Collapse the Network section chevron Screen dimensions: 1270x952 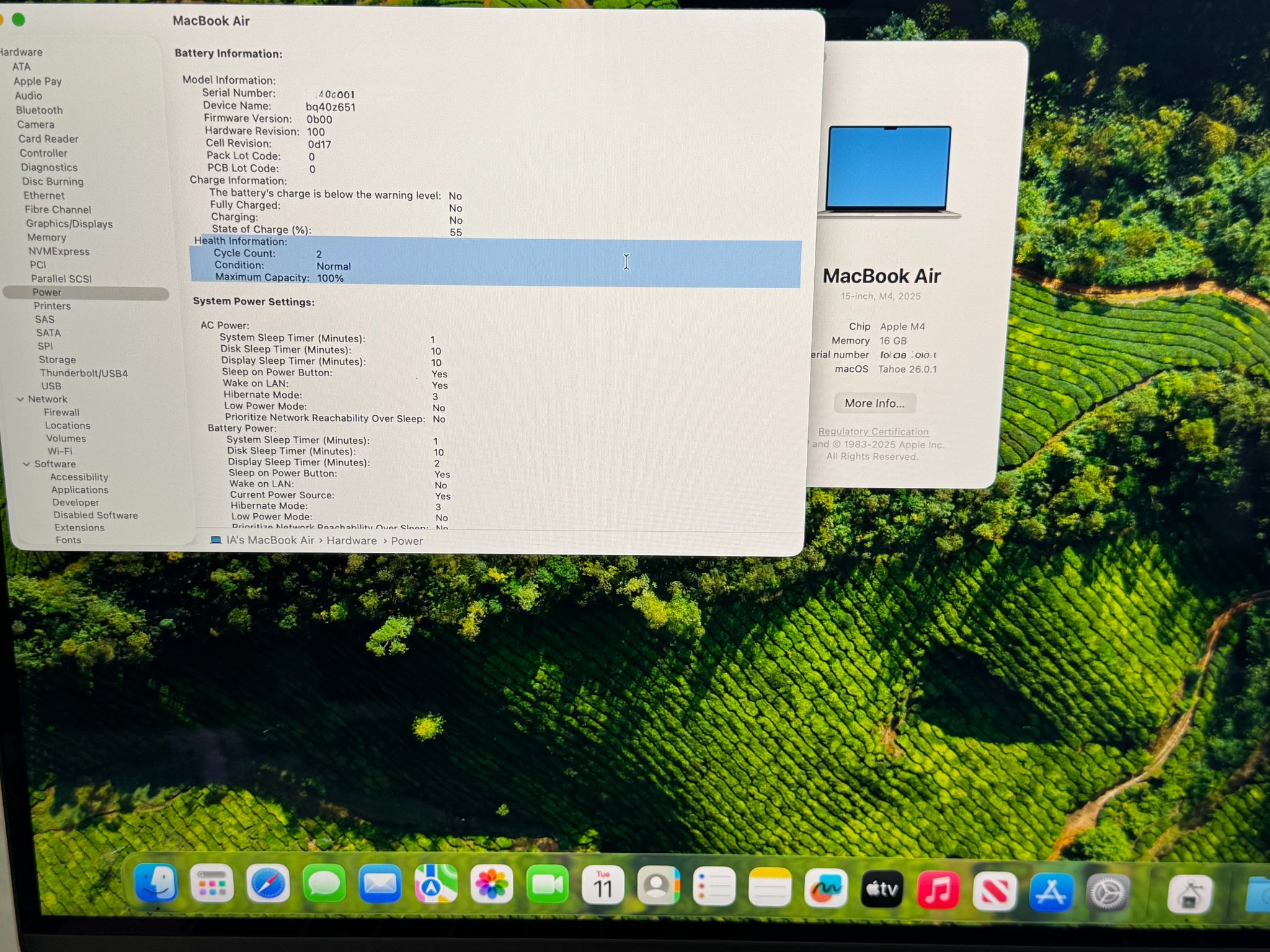point(20,400)
